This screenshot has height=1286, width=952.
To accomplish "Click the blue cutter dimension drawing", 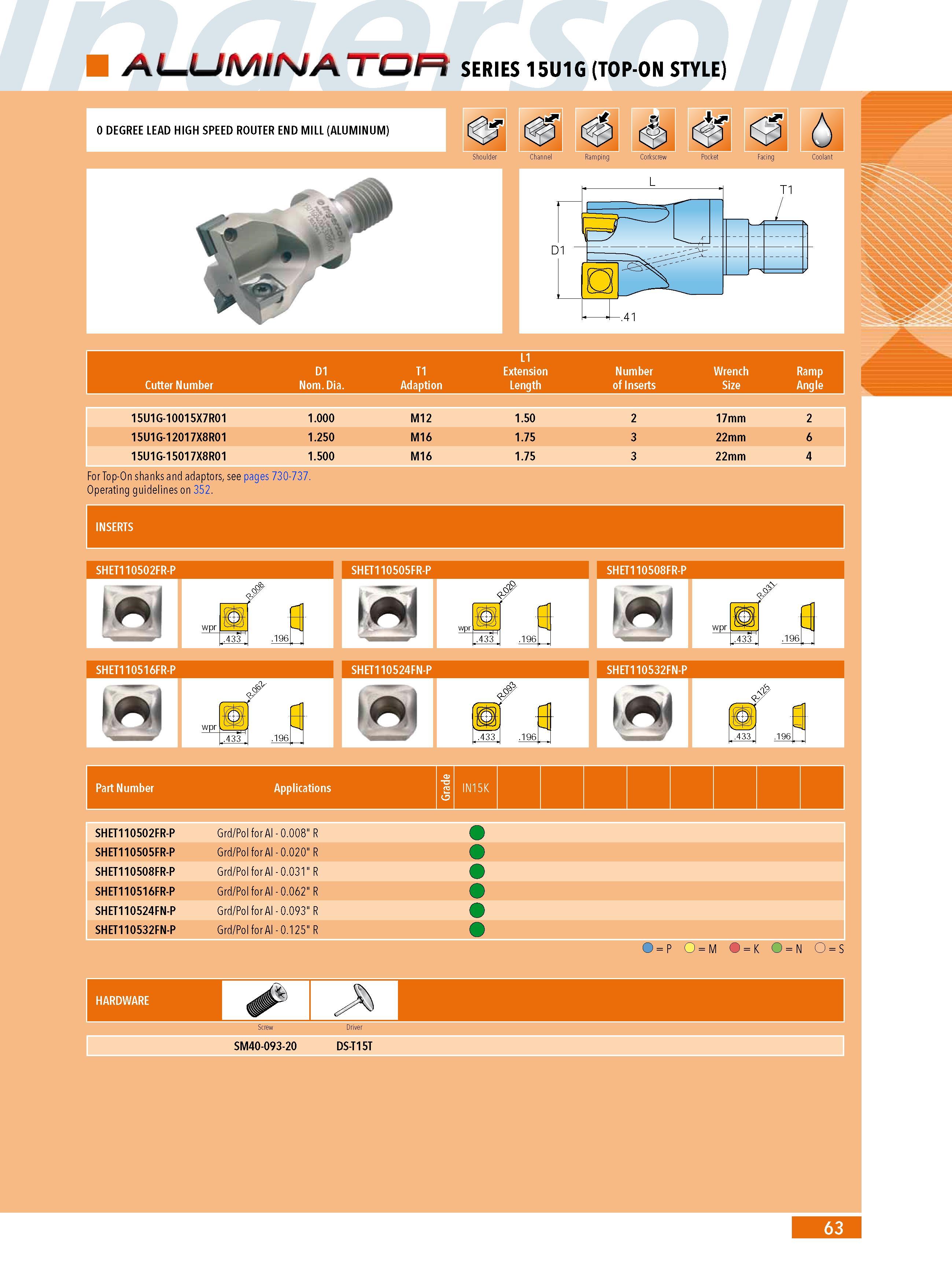I will (x=682, y=251).
